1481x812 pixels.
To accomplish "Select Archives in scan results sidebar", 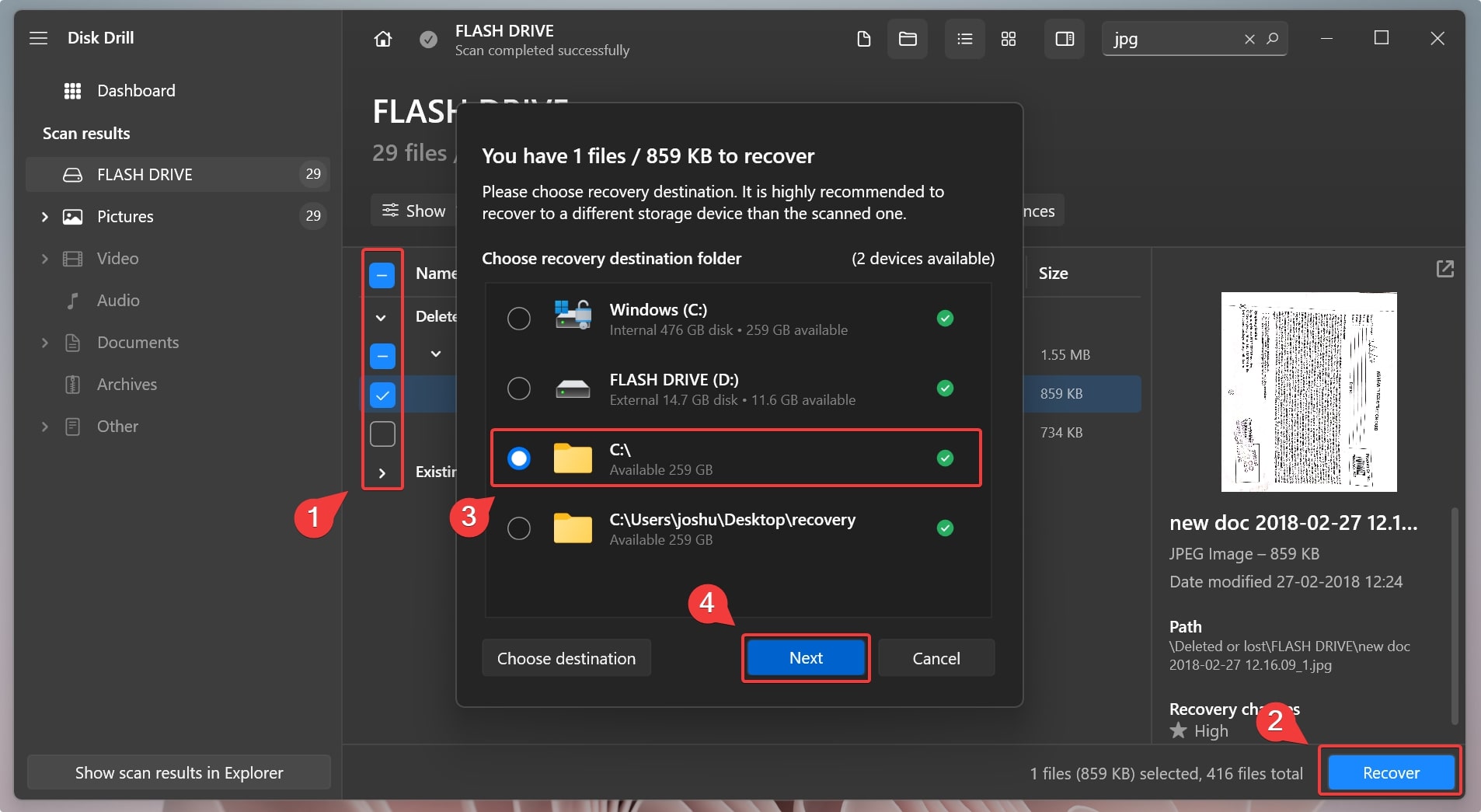I will [x=127, y=385].
